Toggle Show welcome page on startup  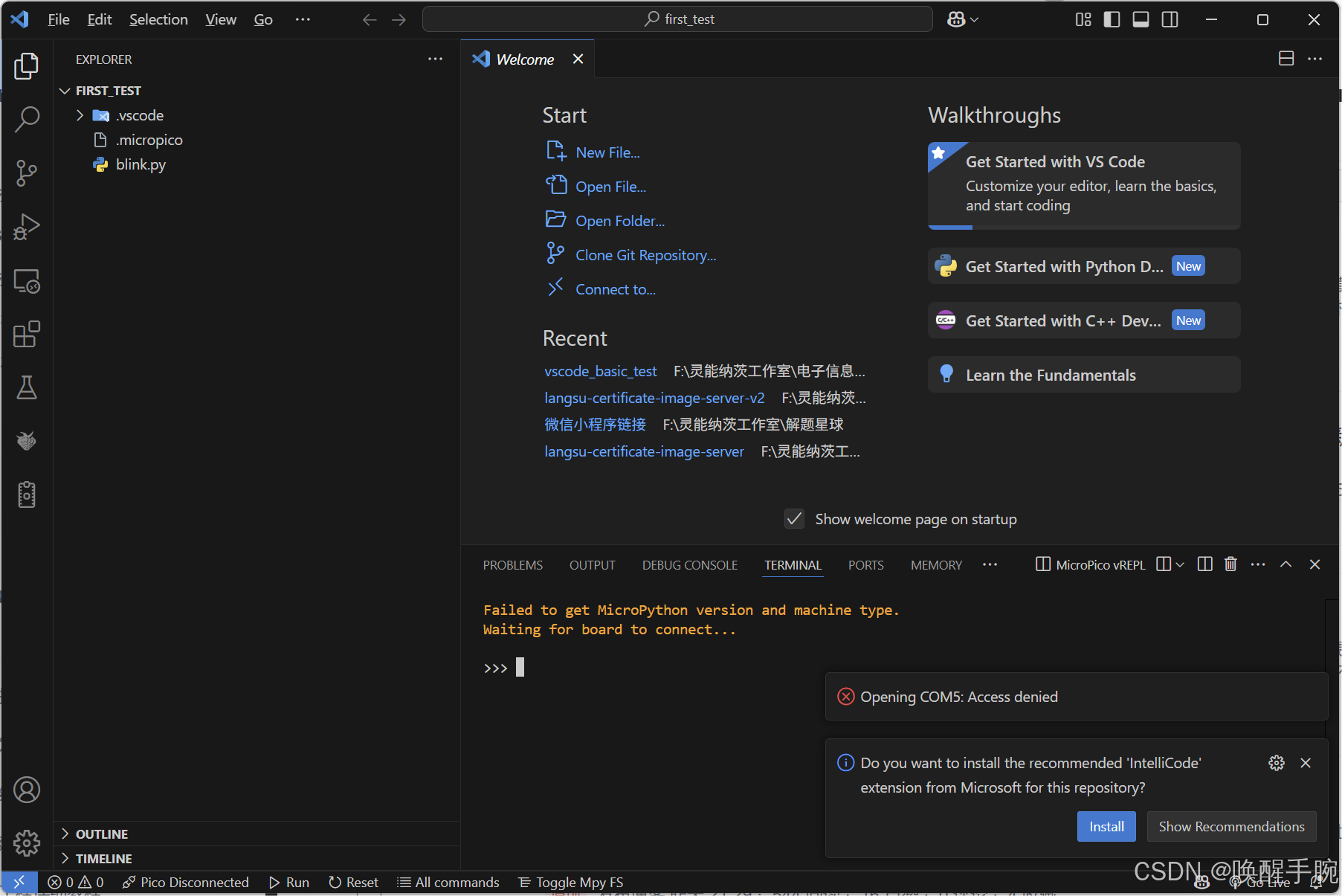[794, 519]
